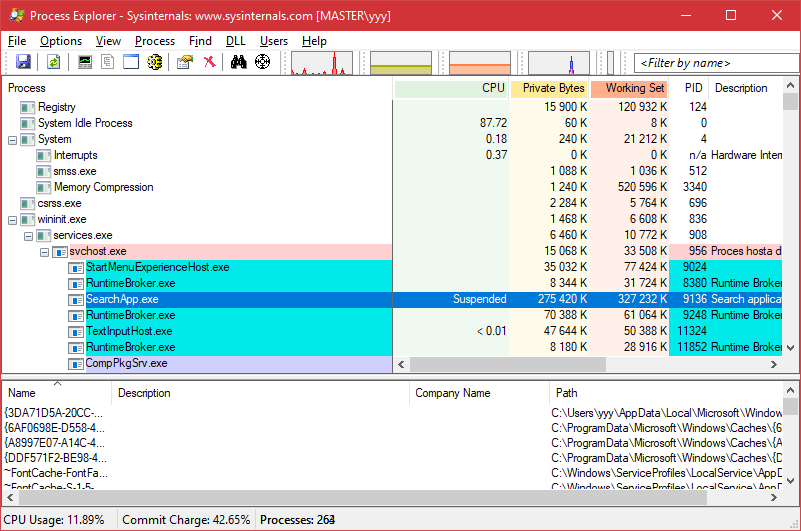Sort by the CPU column header
The image size is (801, 531).
452,88
